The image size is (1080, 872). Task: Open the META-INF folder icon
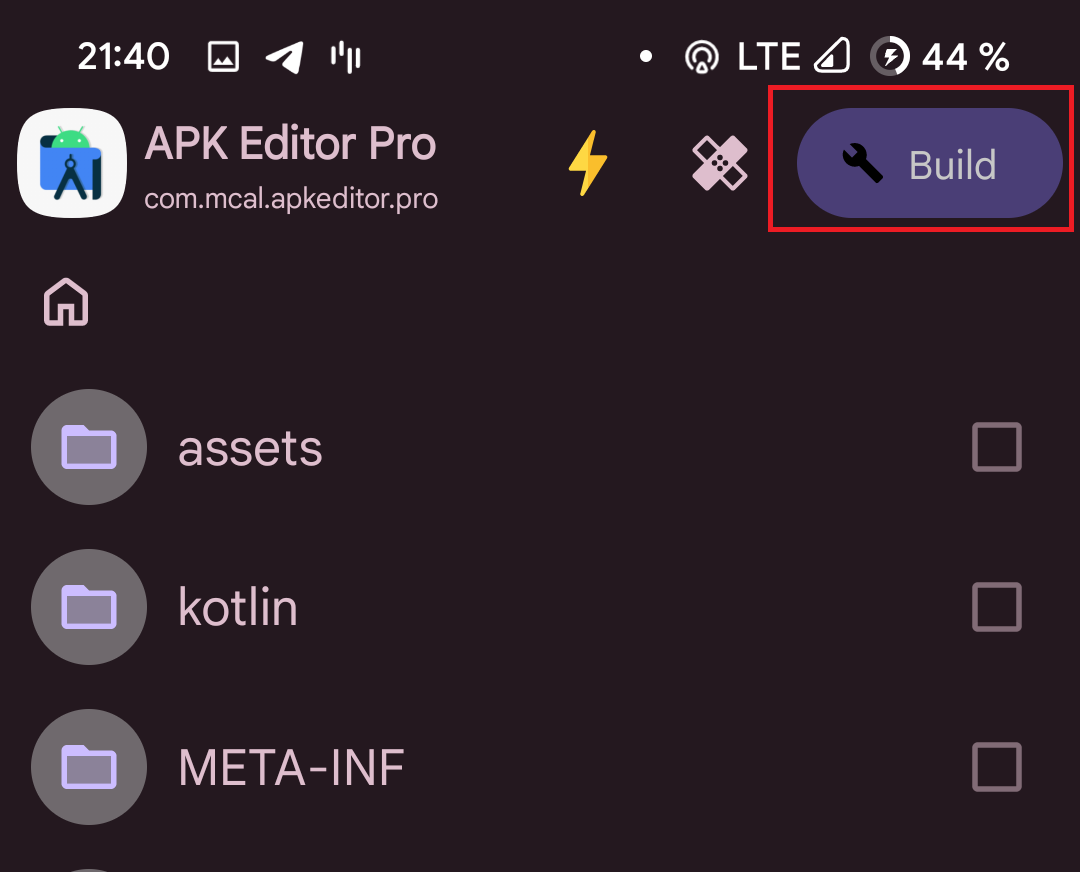(x=89, y=767)
